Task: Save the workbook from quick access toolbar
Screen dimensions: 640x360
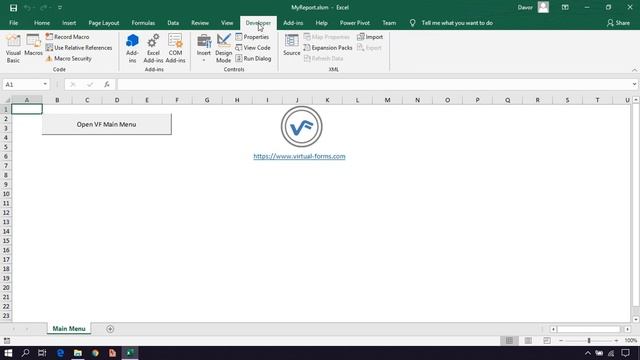Action: tap(13, 8)
